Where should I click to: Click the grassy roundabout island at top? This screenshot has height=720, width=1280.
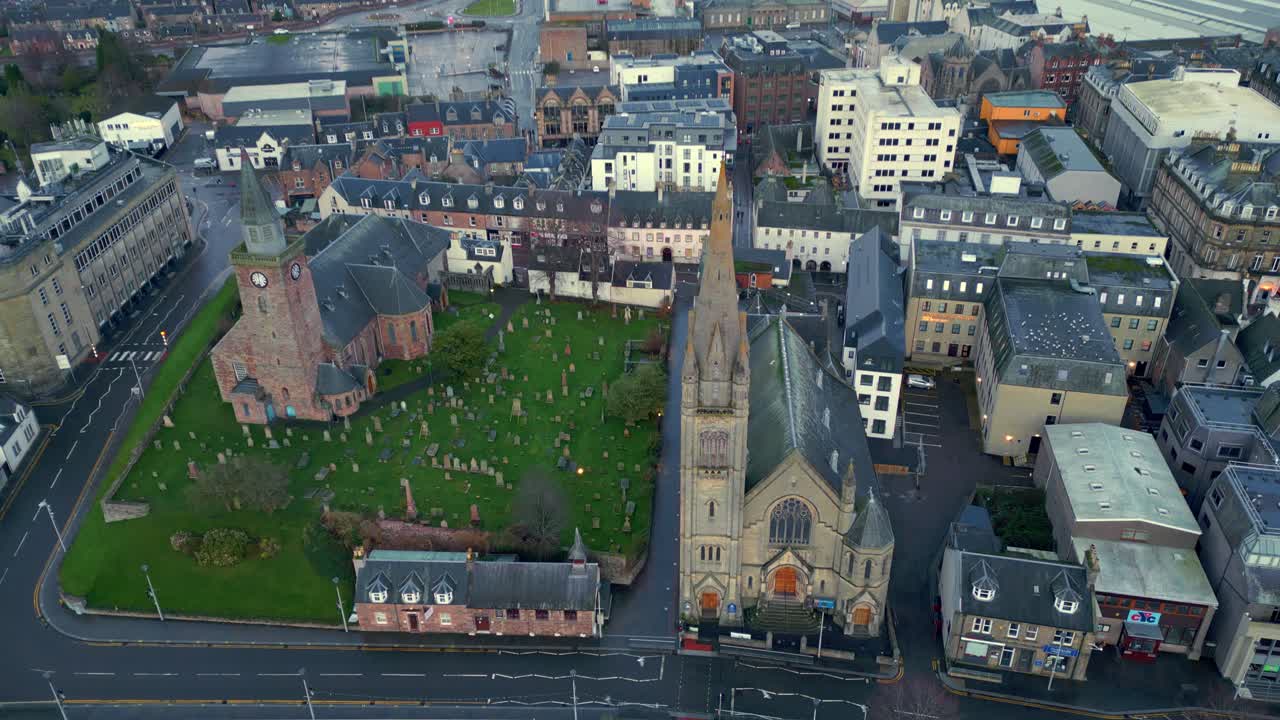[x=490, y=8]
